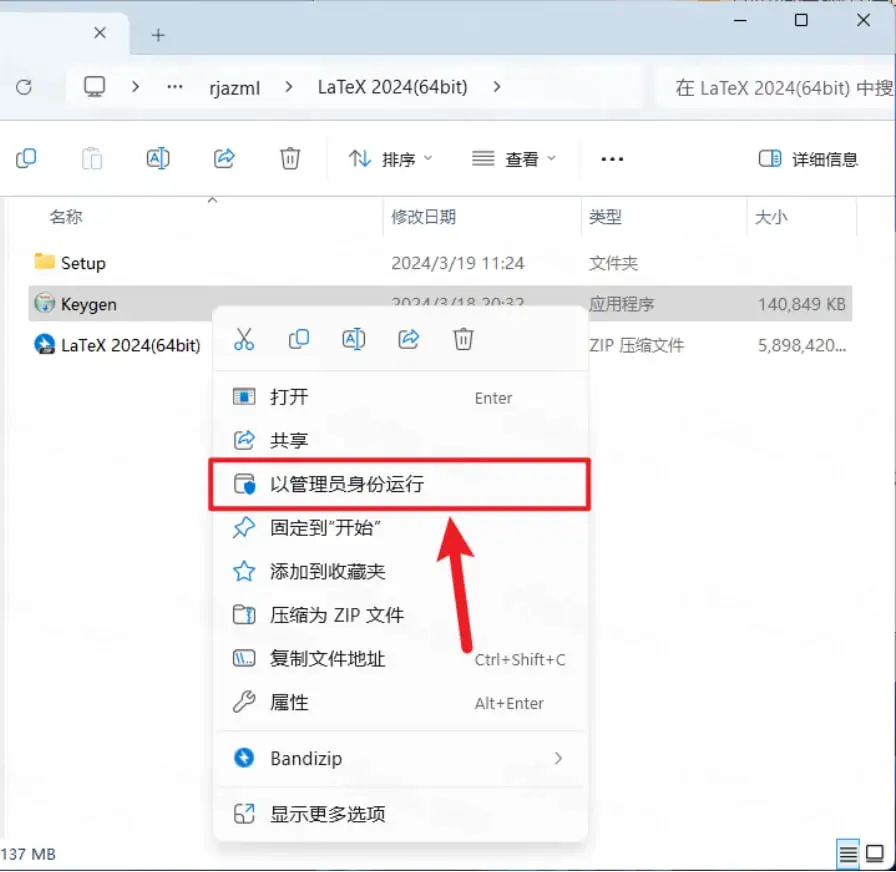Click the This PC monitor icon
896x872 pixels.
tap(94, 87)
